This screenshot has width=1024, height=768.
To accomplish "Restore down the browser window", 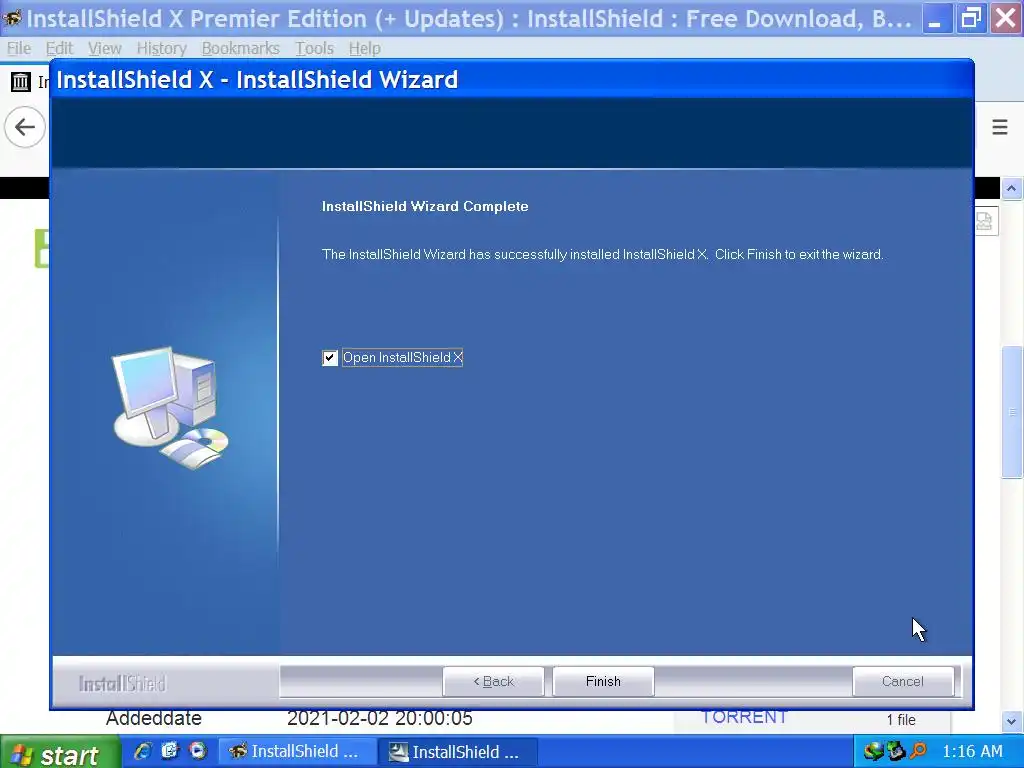I will [971, 18].
